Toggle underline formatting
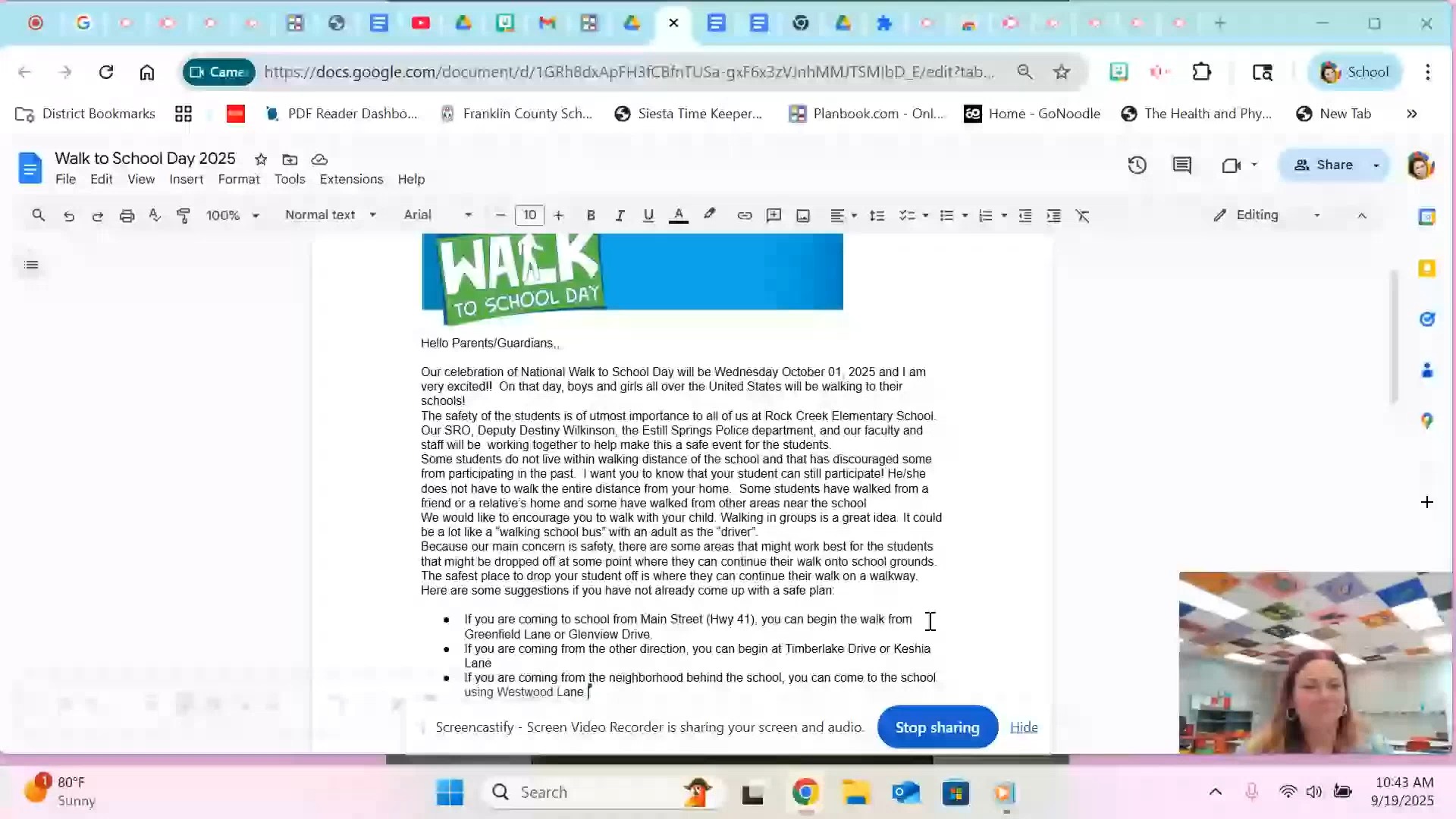This screenshot has width=1456, height=819. [x=648, y=216]
